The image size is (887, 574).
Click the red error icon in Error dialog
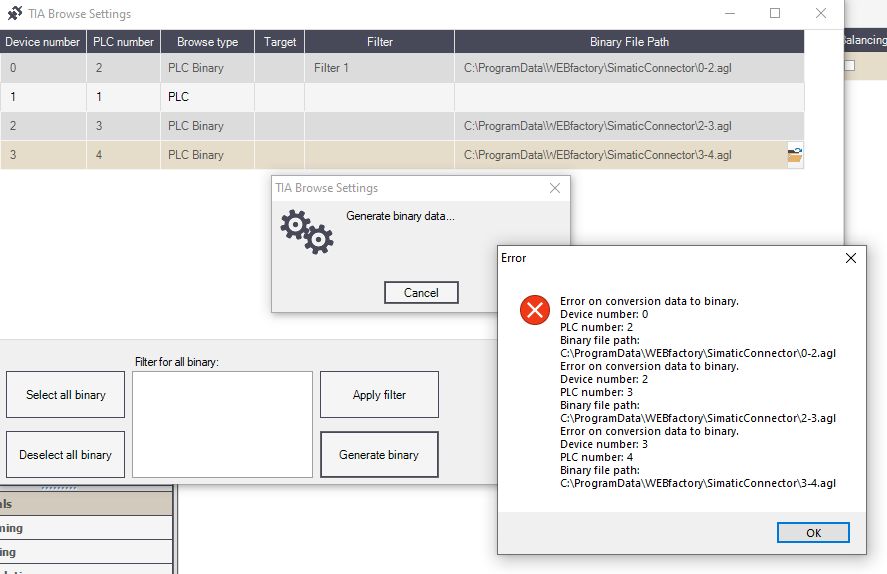click(535, 310)
